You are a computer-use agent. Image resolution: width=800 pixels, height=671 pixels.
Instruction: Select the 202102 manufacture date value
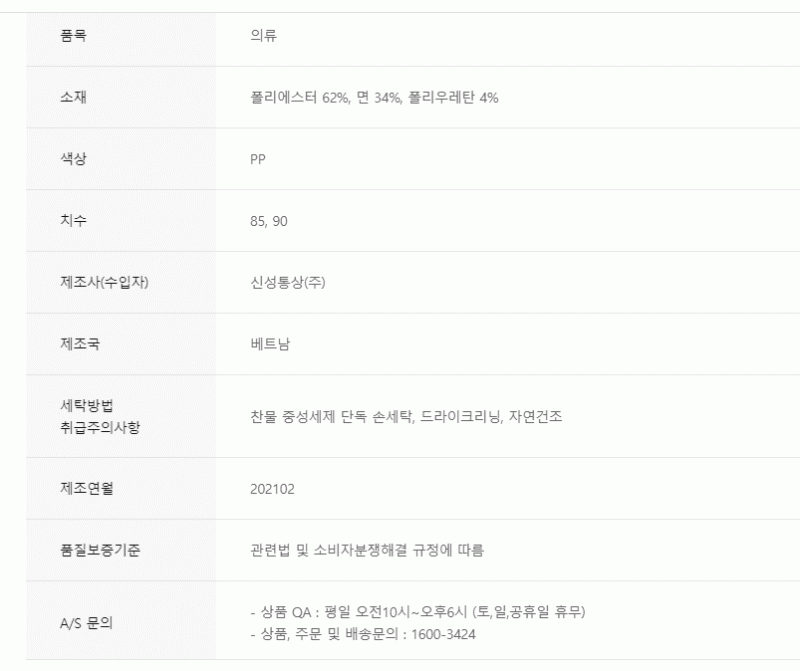[272, 489]
